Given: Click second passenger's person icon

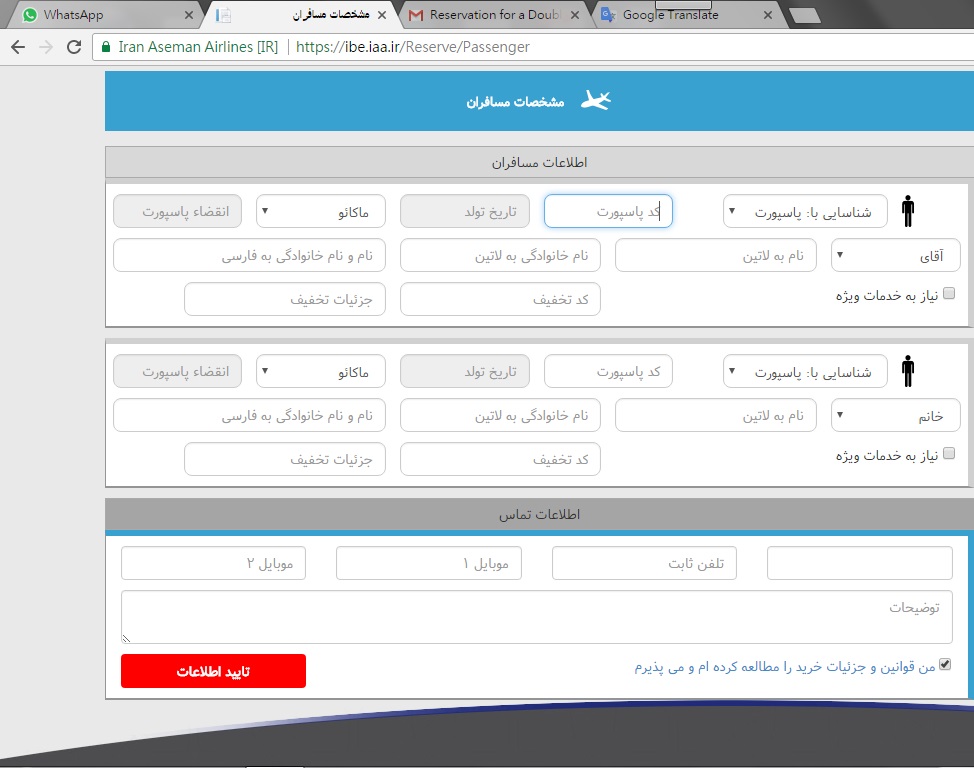Looking at the screenshot, I should [x=908, y=371].
